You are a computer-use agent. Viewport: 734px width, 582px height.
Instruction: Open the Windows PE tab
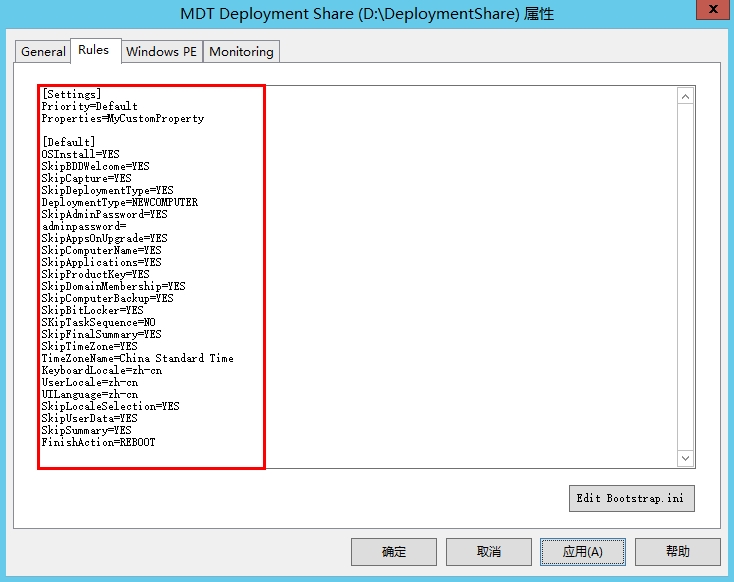[161, 52]
